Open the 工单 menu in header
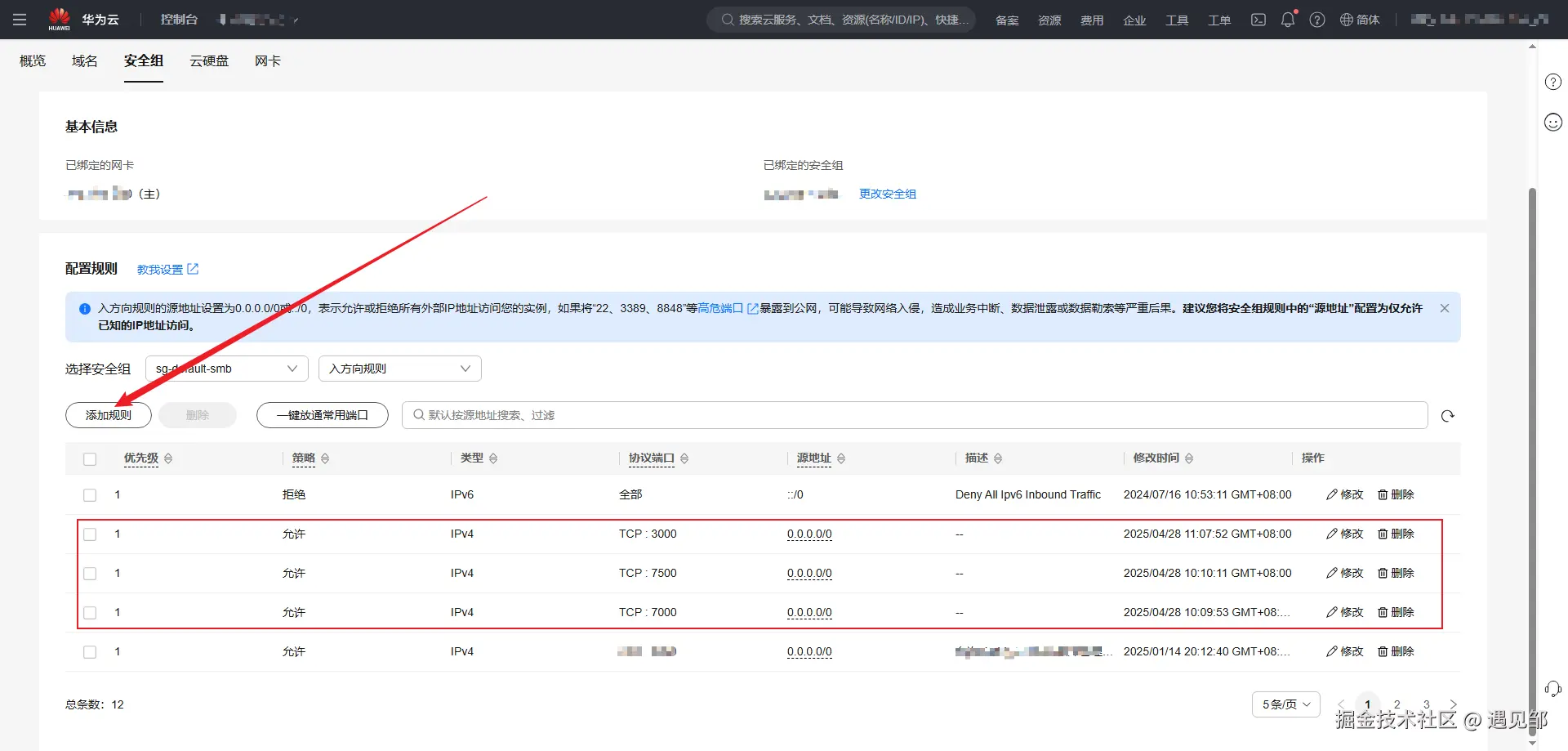The width and height of the screenshot is (1568, 751). point(1219,20)
